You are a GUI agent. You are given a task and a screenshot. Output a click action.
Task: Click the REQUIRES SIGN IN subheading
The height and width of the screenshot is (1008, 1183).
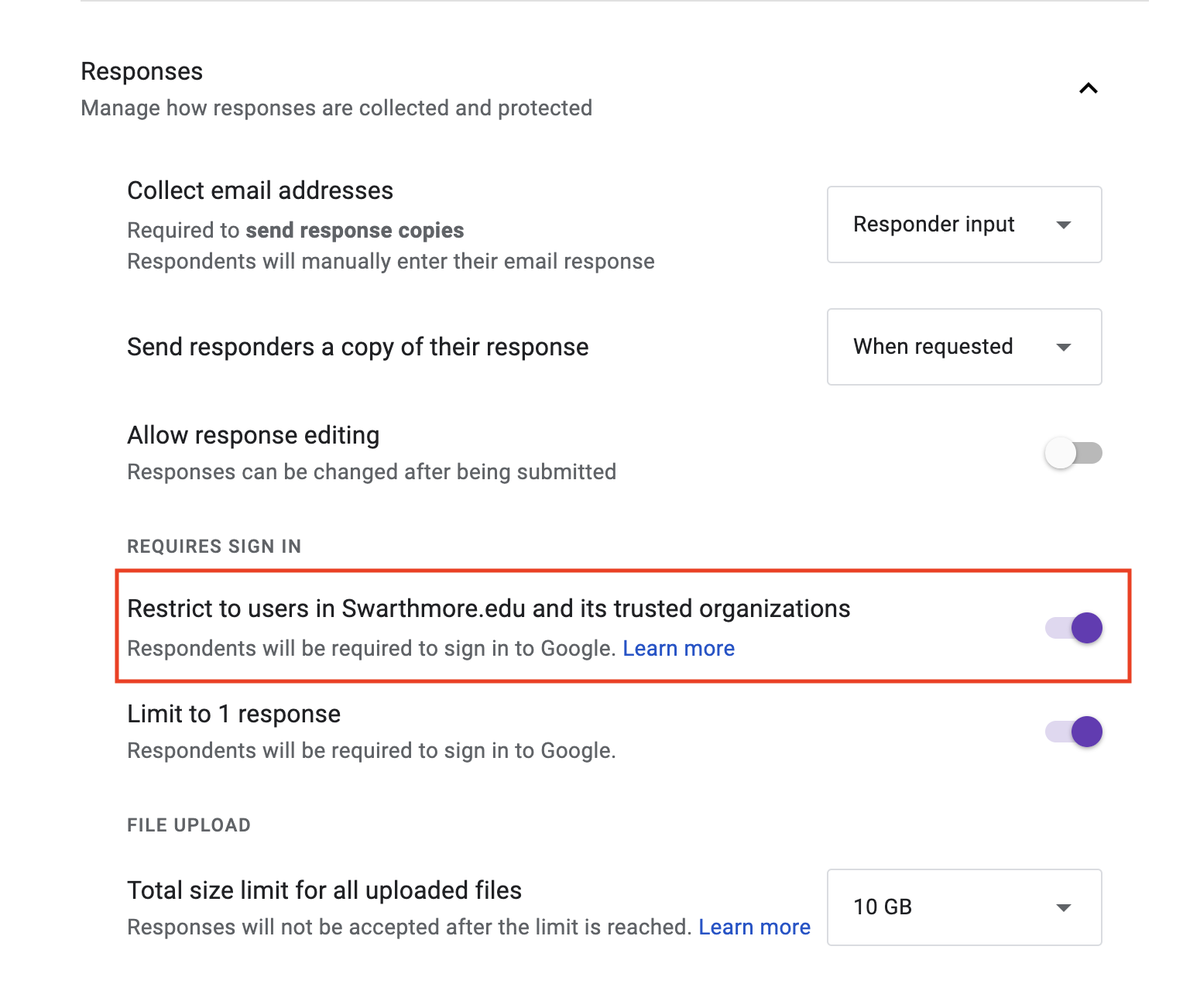[x=214, y=547]
